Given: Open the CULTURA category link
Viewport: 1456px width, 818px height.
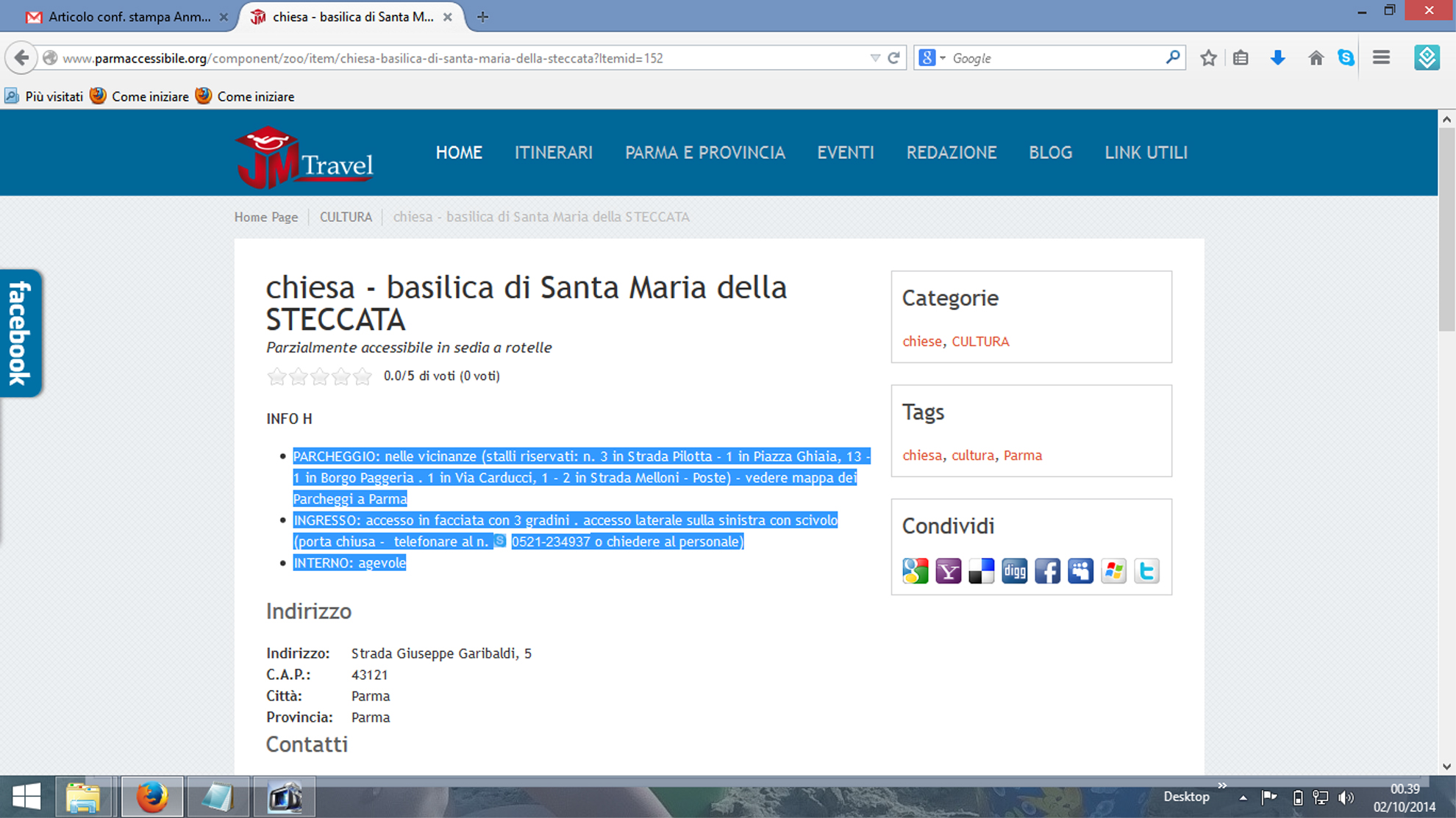Looking at the screenshot, I should coord(980,341).
